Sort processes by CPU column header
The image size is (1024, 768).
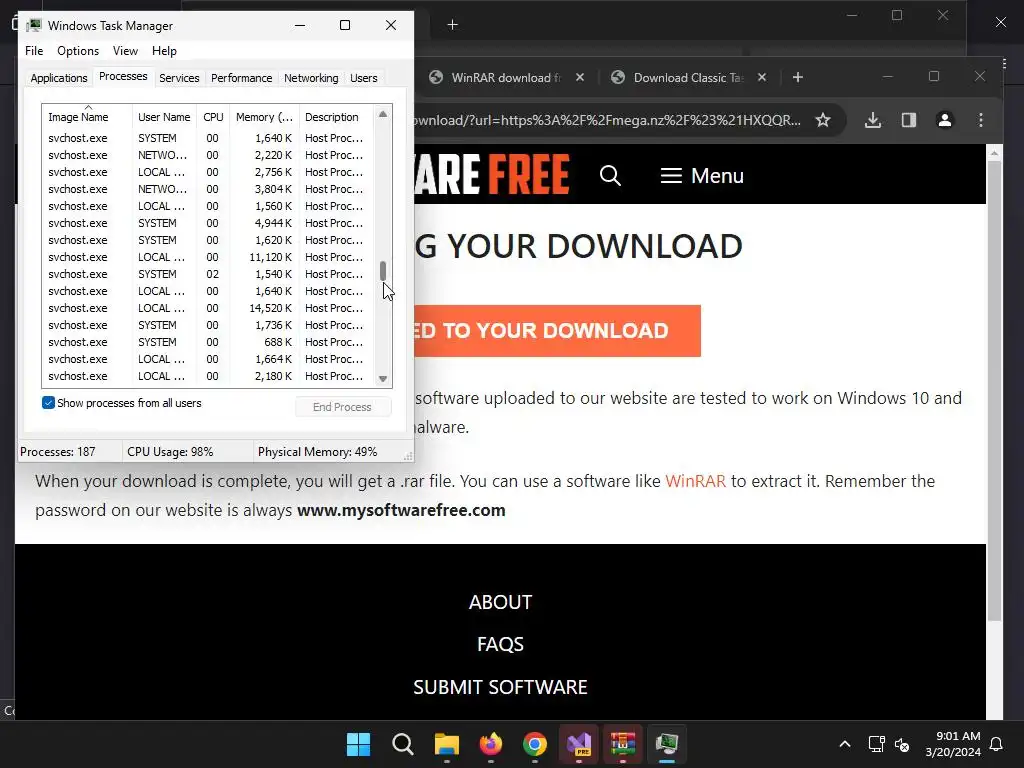(x=213, y=117)
